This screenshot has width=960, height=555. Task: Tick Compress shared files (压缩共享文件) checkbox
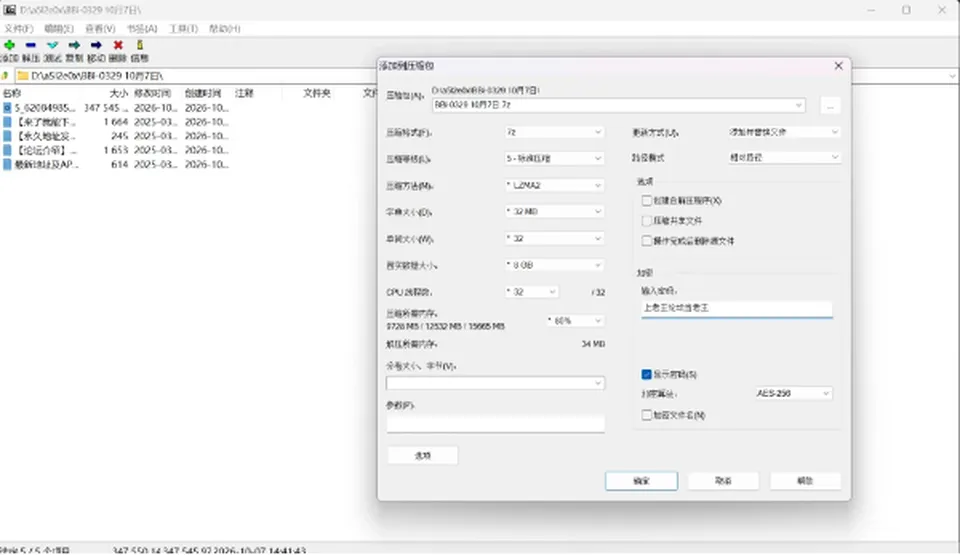click(x=647, y=221)
